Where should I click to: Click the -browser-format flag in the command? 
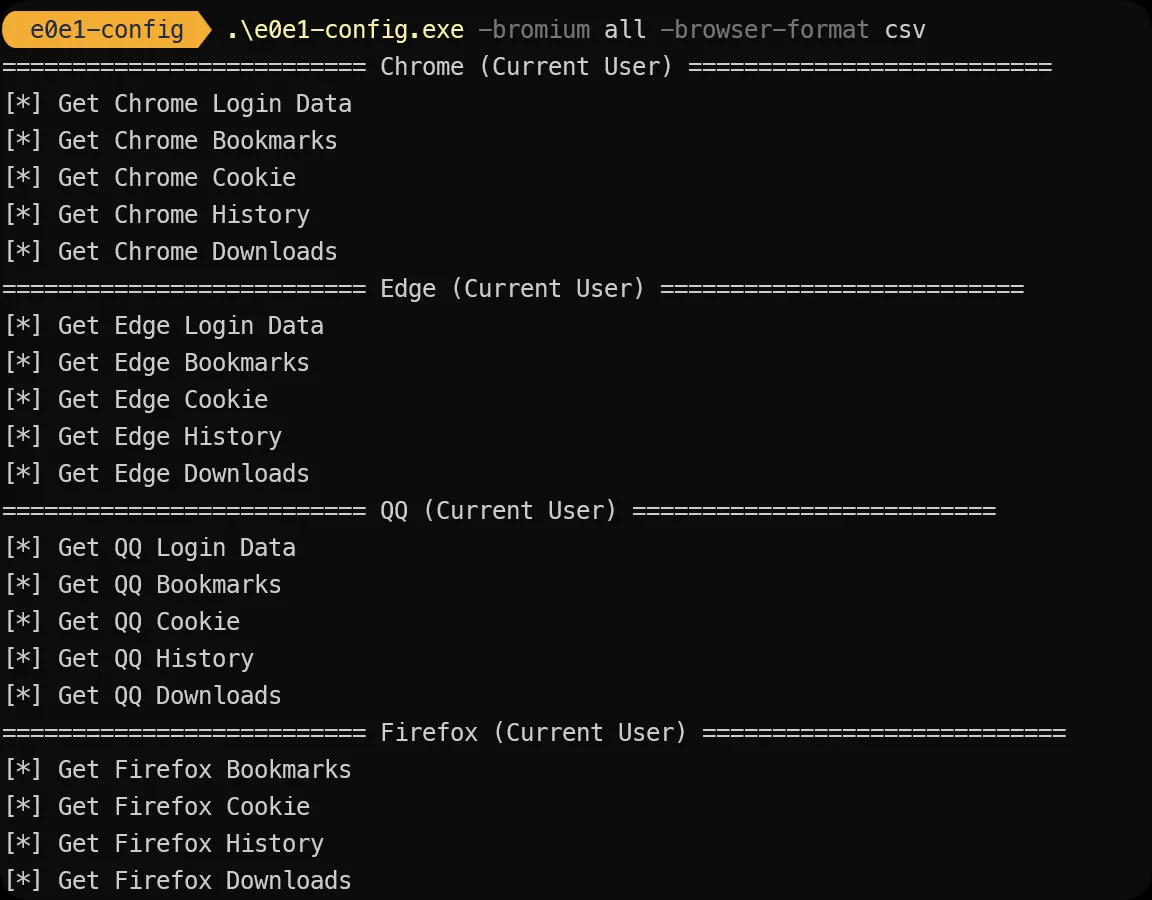click(x=765, y=30)
